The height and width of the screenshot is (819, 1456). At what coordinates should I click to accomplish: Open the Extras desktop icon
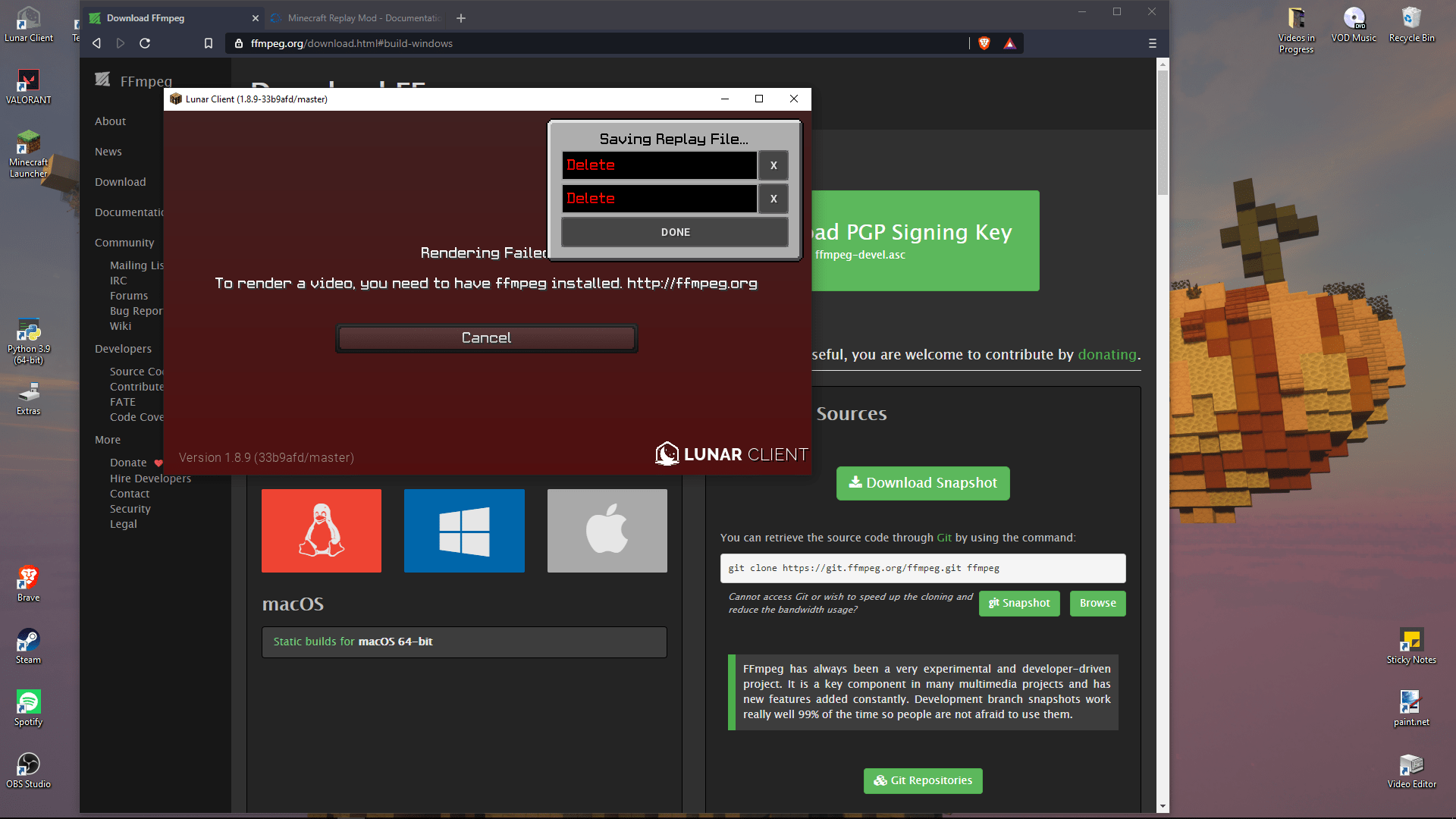click(x=29, y=399)
